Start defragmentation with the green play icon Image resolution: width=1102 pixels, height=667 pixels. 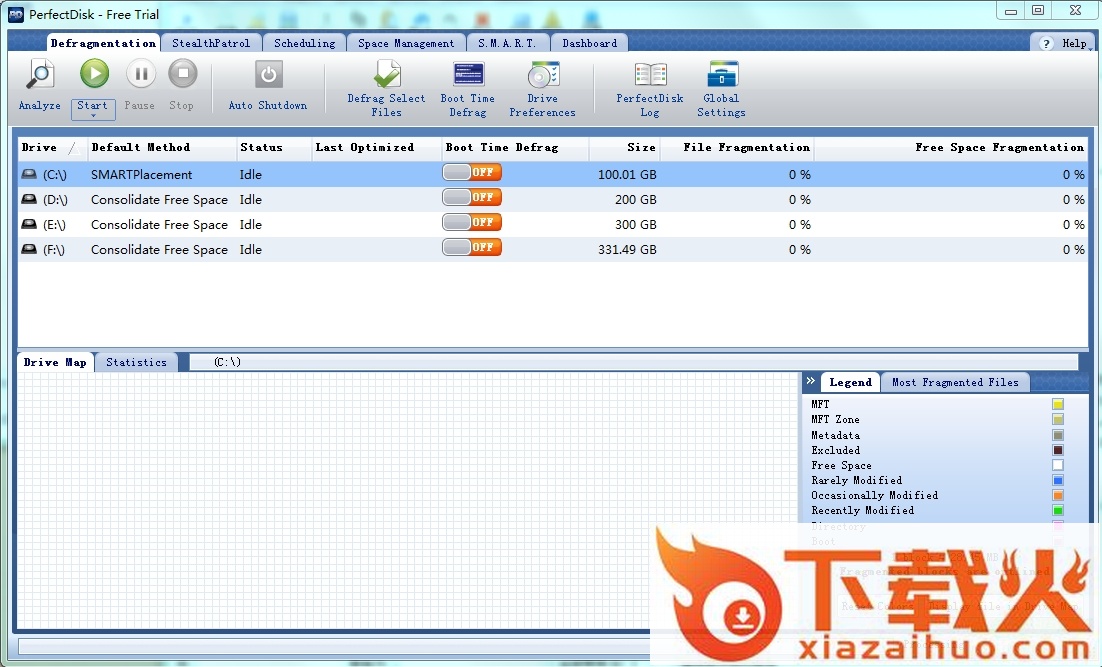pos(94,73)
